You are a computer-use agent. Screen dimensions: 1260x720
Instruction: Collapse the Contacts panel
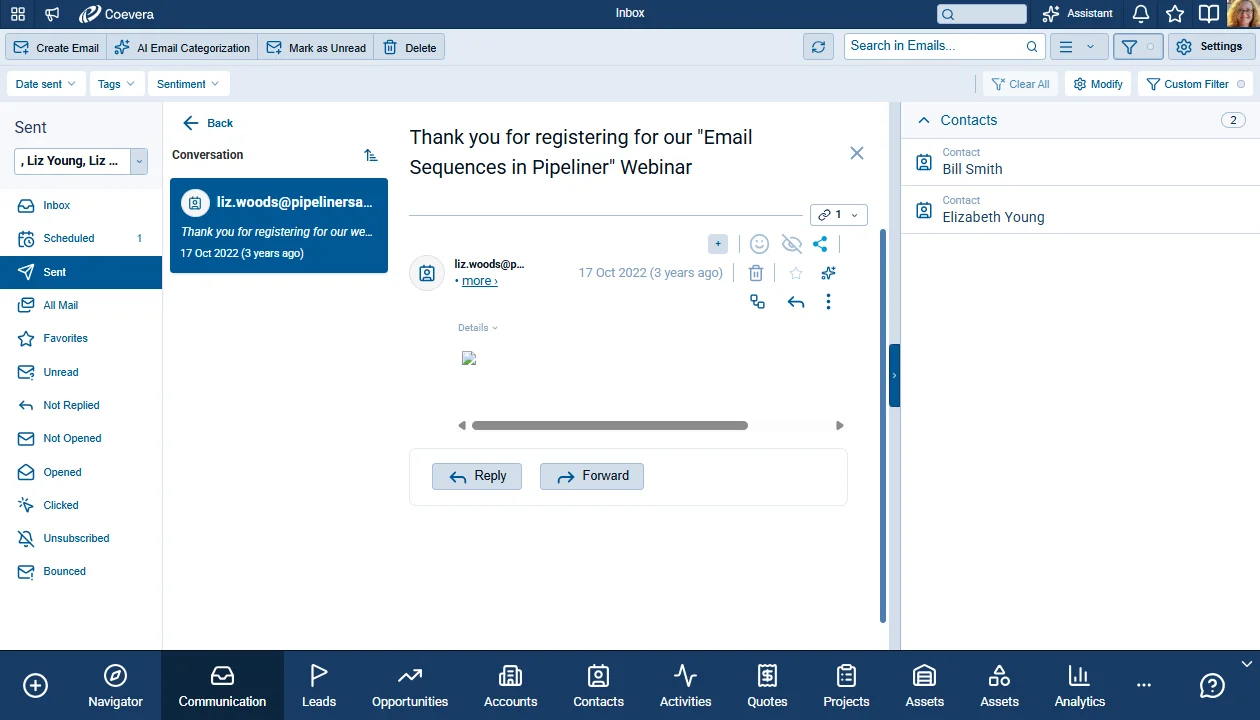coord(925,120)
